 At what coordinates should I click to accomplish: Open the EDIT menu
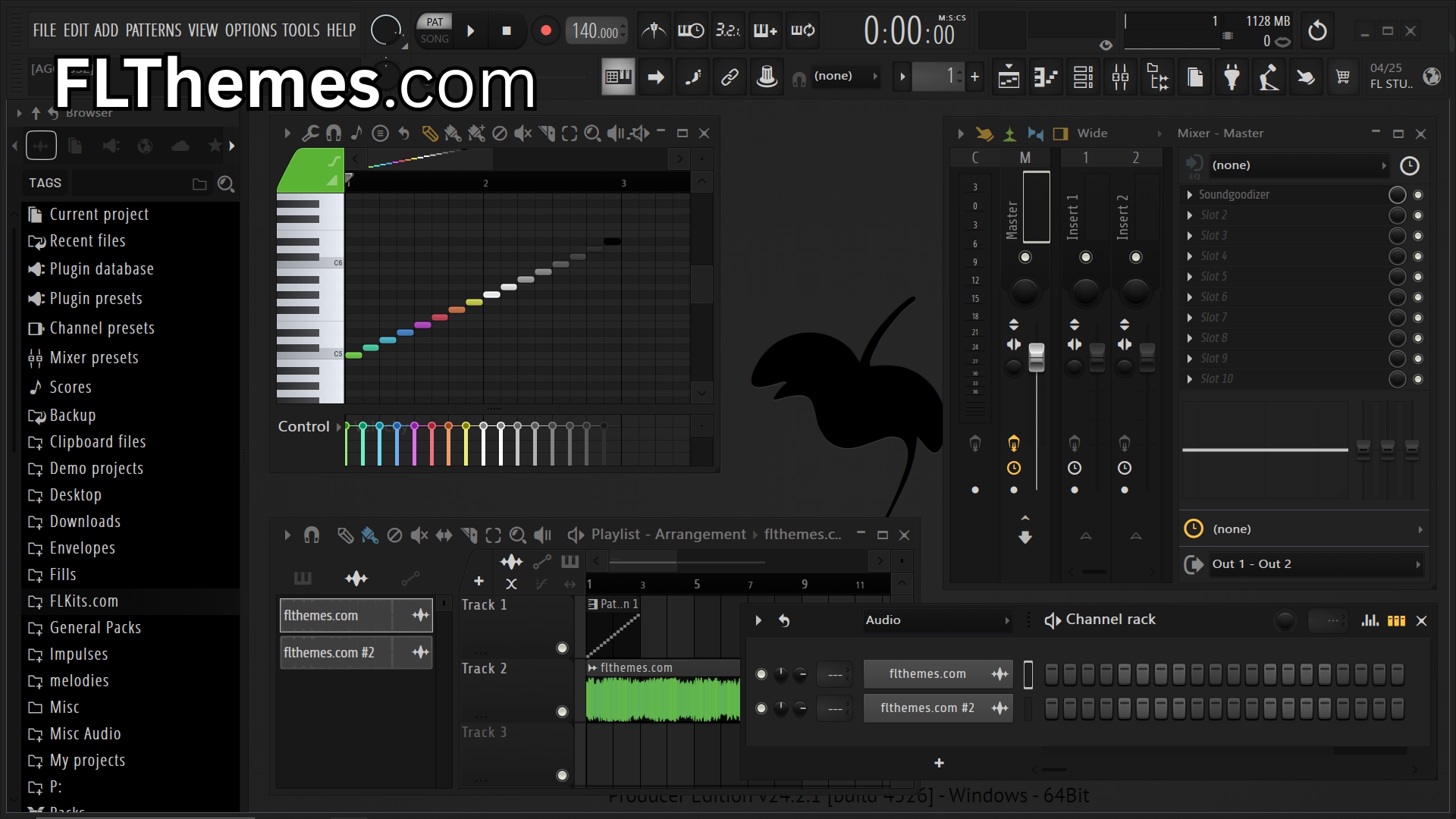tap(76, 30)
